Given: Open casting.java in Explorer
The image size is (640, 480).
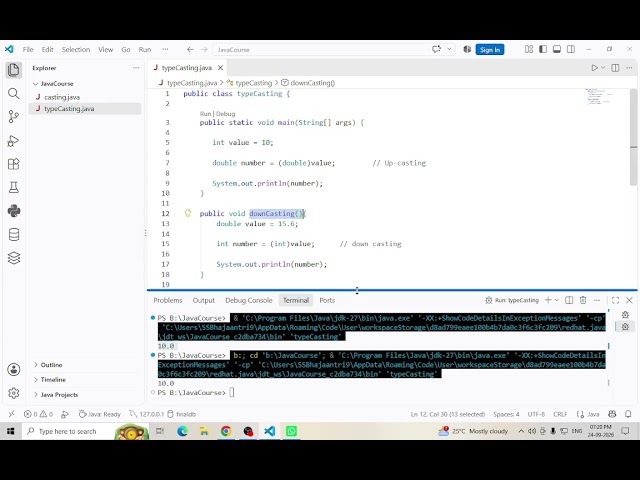Looking at the screenshot, I should click(x=62, y=97).
